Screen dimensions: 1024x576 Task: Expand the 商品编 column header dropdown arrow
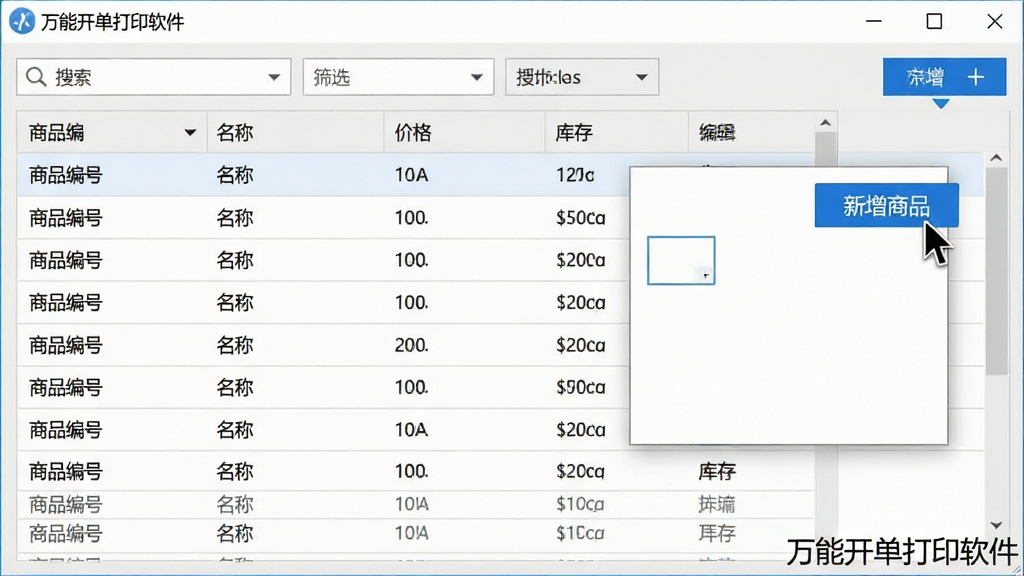point(190,133)
